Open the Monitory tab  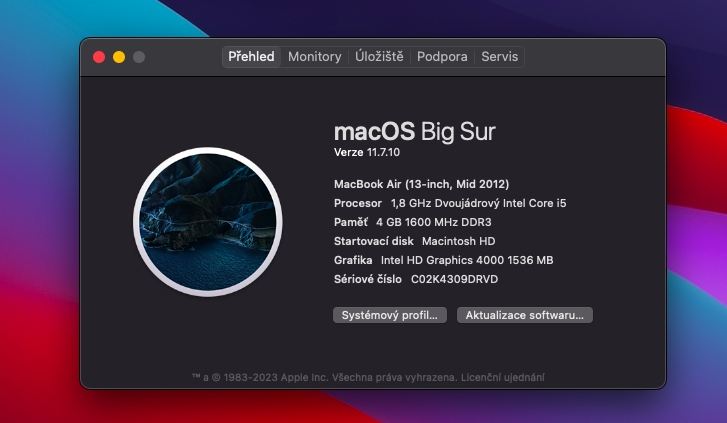pyautogui.click(x=314, y=57)
